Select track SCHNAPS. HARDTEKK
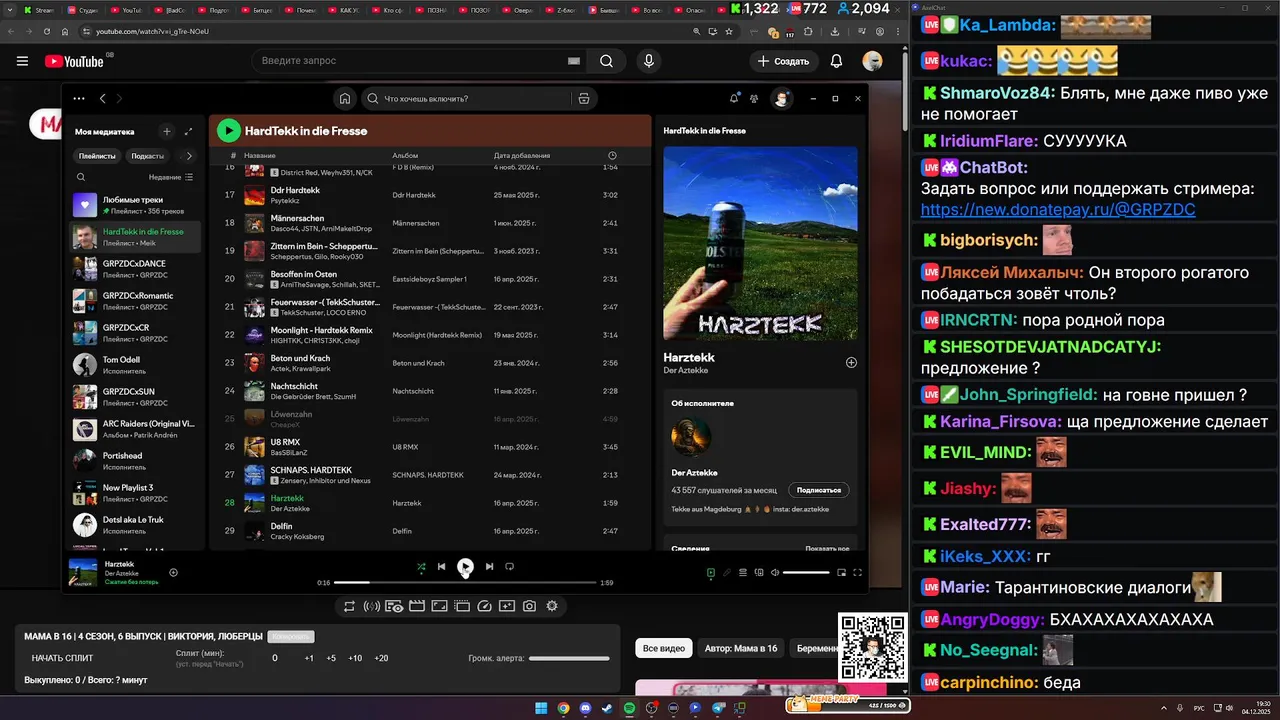 [x=430, y=474]
